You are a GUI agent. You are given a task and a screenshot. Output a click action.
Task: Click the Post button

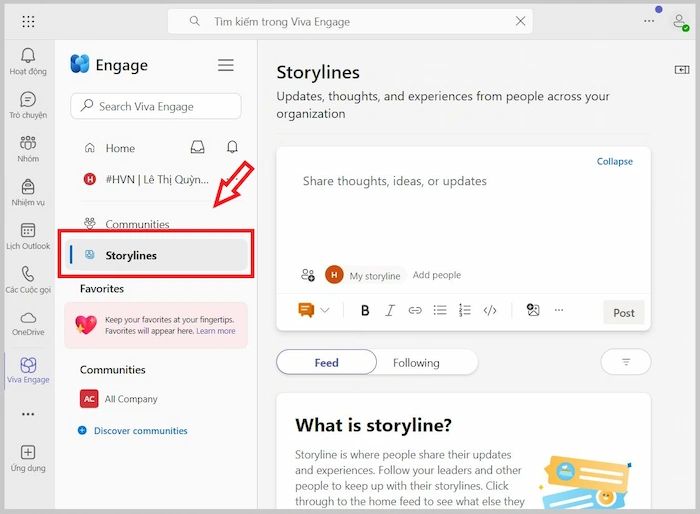[623, 313]
